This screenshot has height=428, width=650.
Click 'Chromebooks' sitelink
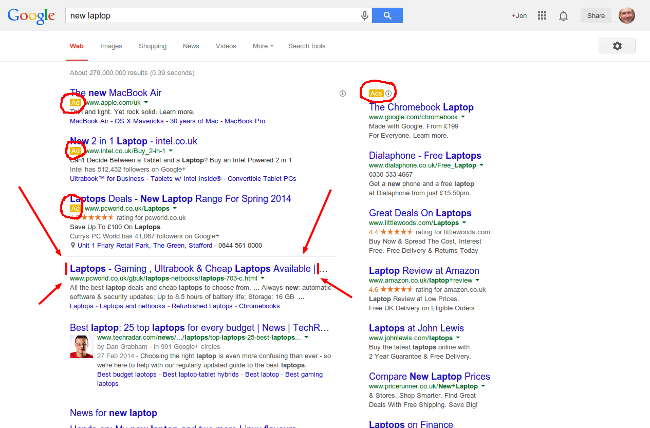pos(260,306)
